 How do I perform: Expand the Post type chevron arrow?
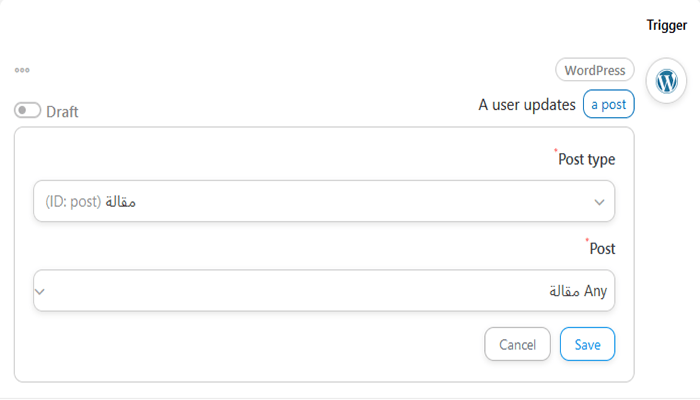click(599, 202)
